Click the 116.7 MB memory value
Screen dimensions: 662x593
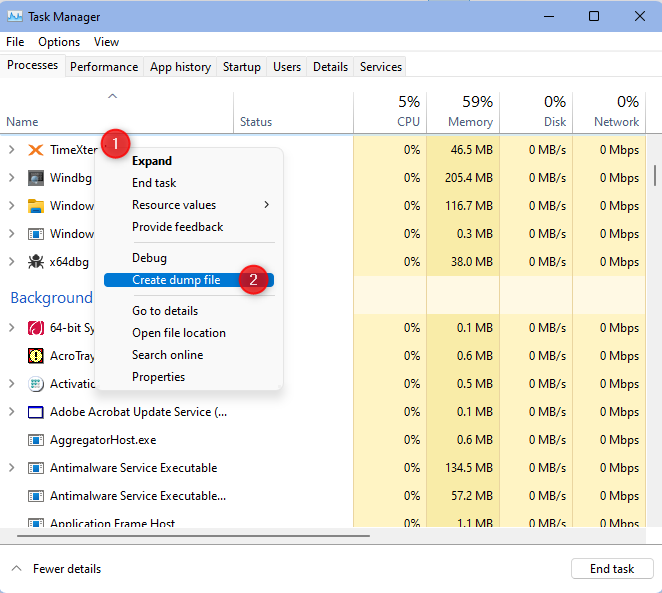pos(469,206)
